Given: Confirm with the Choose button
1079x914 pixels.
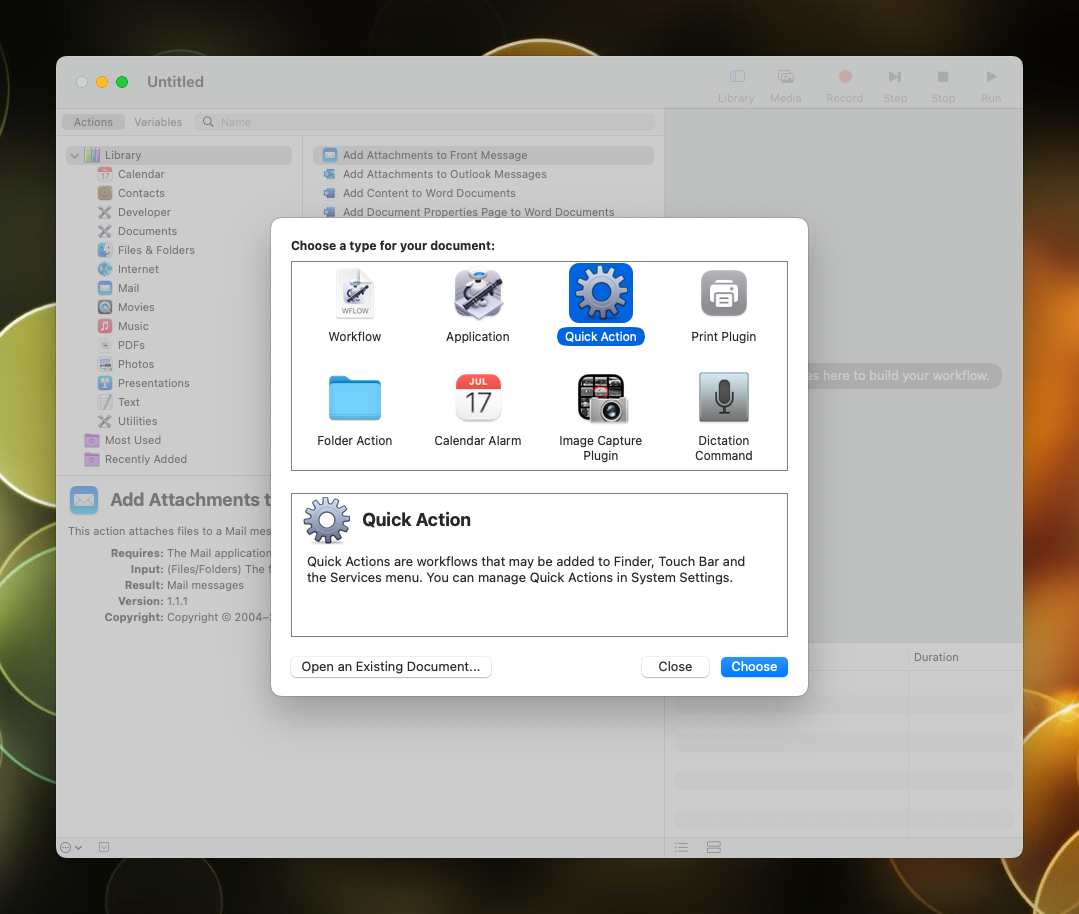Looking at the screenshot, I should (754, 667).
